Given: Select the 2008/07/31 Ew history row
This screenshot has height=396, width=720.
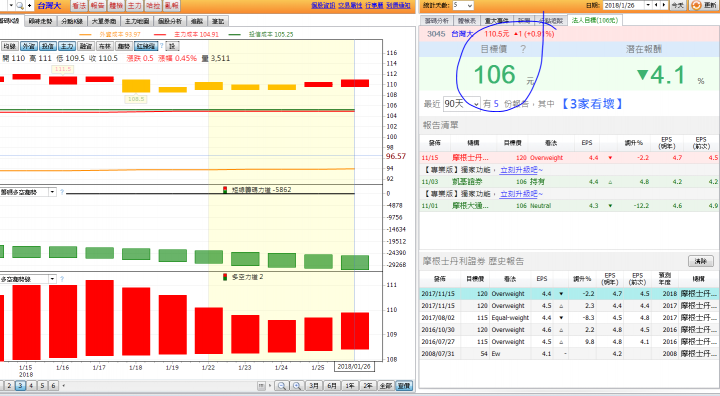Looking at the screenshot, I should [x=569, y=354].
